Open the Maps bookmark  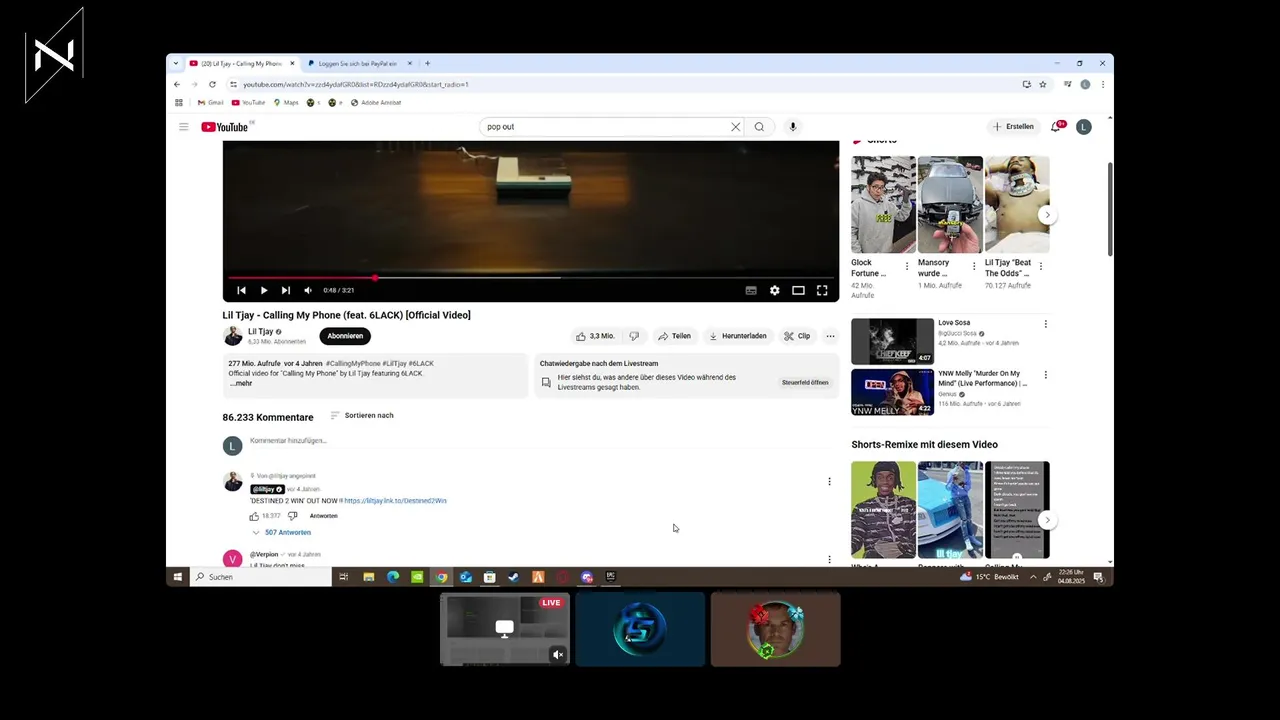click(x=286, y=102)
